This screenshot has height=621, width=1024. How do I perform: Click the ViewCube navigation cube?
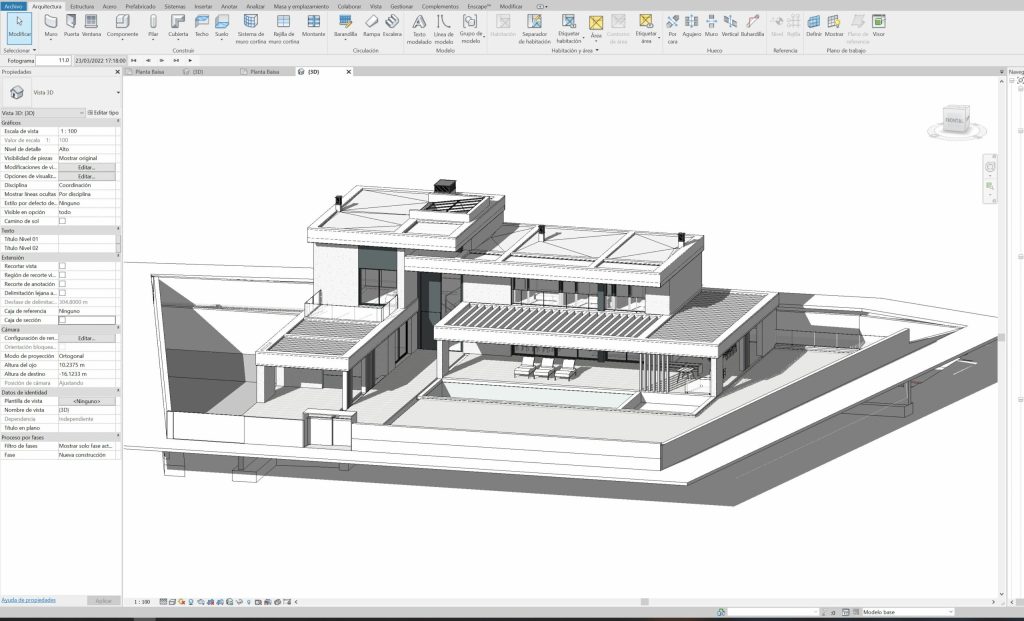click(x=957, y=120)
